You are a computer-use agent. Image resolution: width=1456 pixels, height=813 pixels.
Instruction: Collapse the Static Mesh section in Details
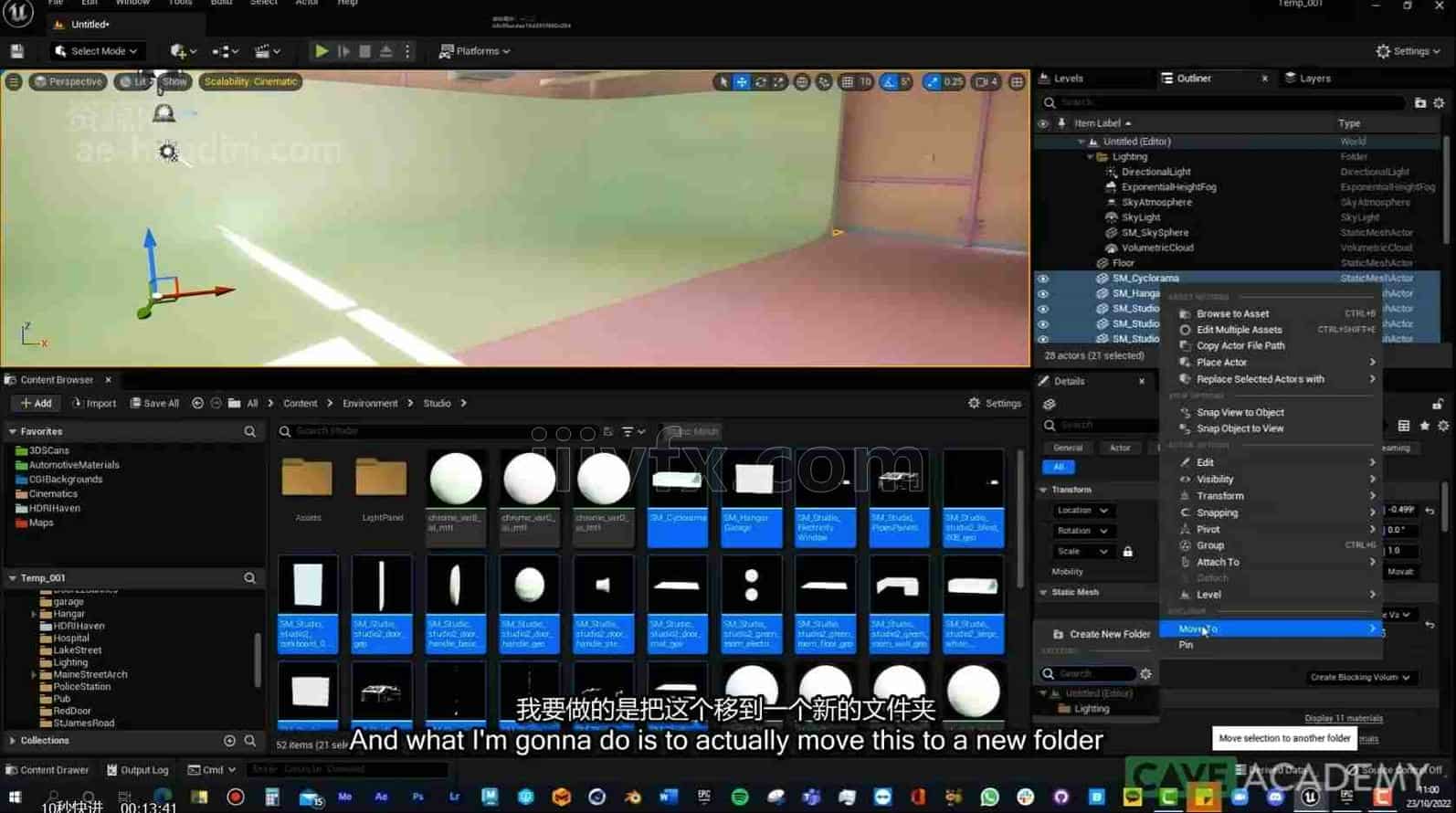tap(1043, 593)
